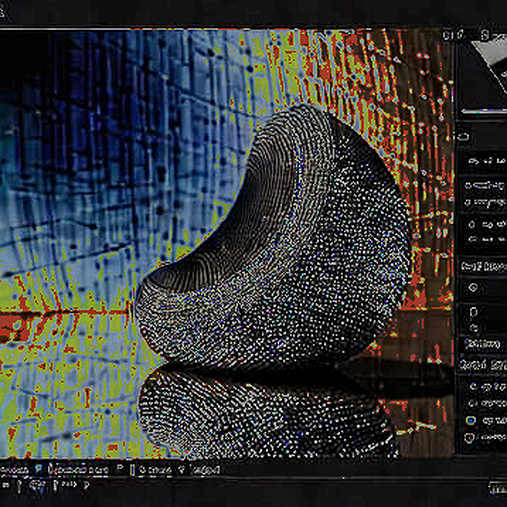Click the colored square icon in the bottom status bar
Screen dimensions: 507x507
(39, 469)
